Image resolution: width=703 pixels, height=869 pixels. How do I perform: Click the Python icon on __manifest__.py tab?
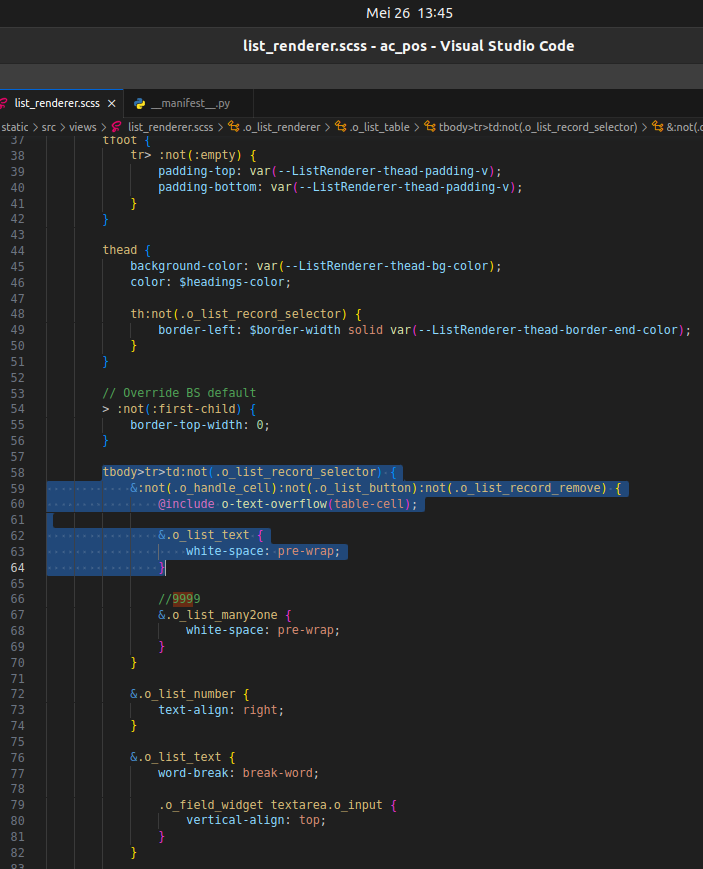(140, 103)
